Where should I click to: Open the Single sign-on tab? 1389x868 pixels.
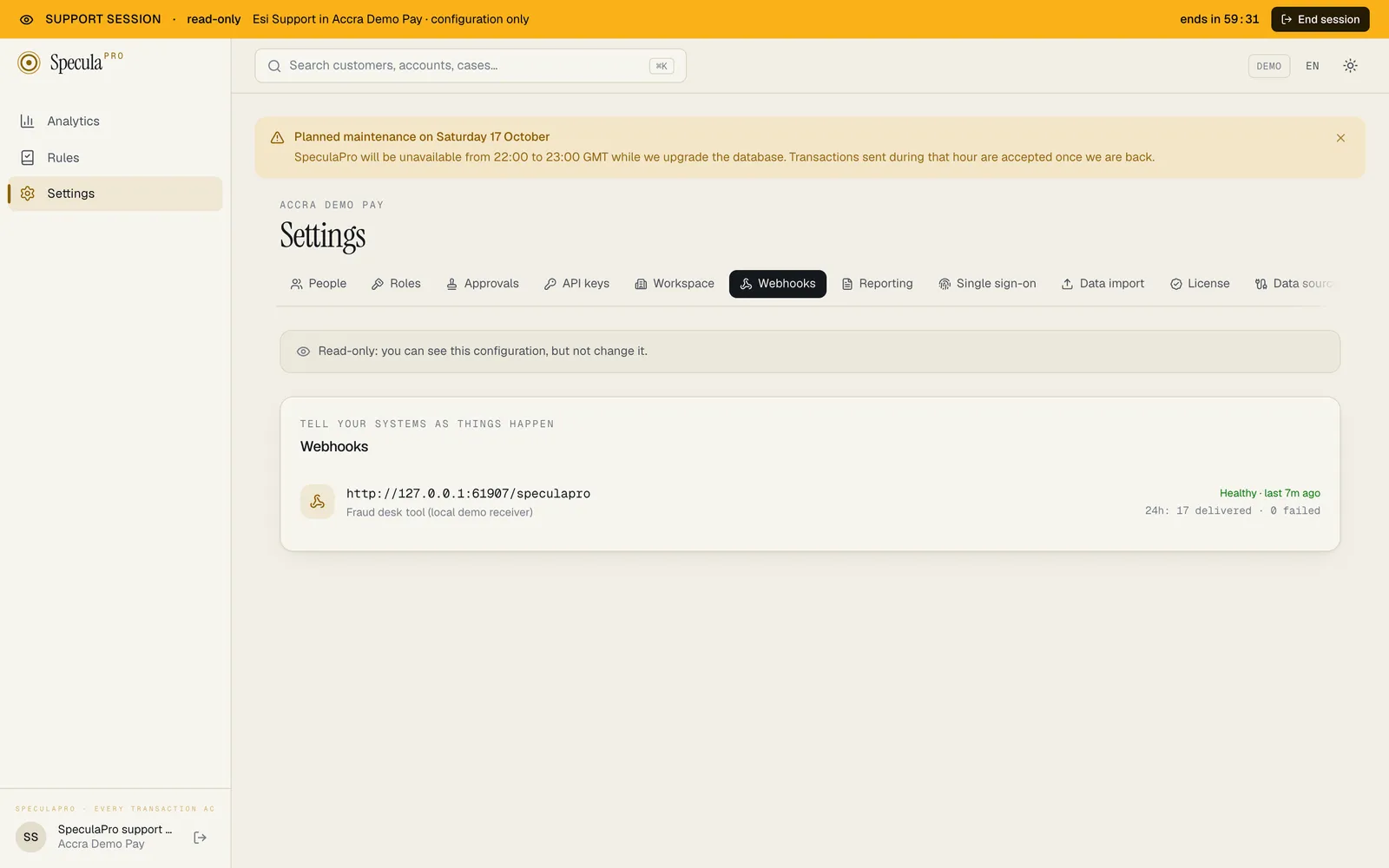tap(987, 284)
